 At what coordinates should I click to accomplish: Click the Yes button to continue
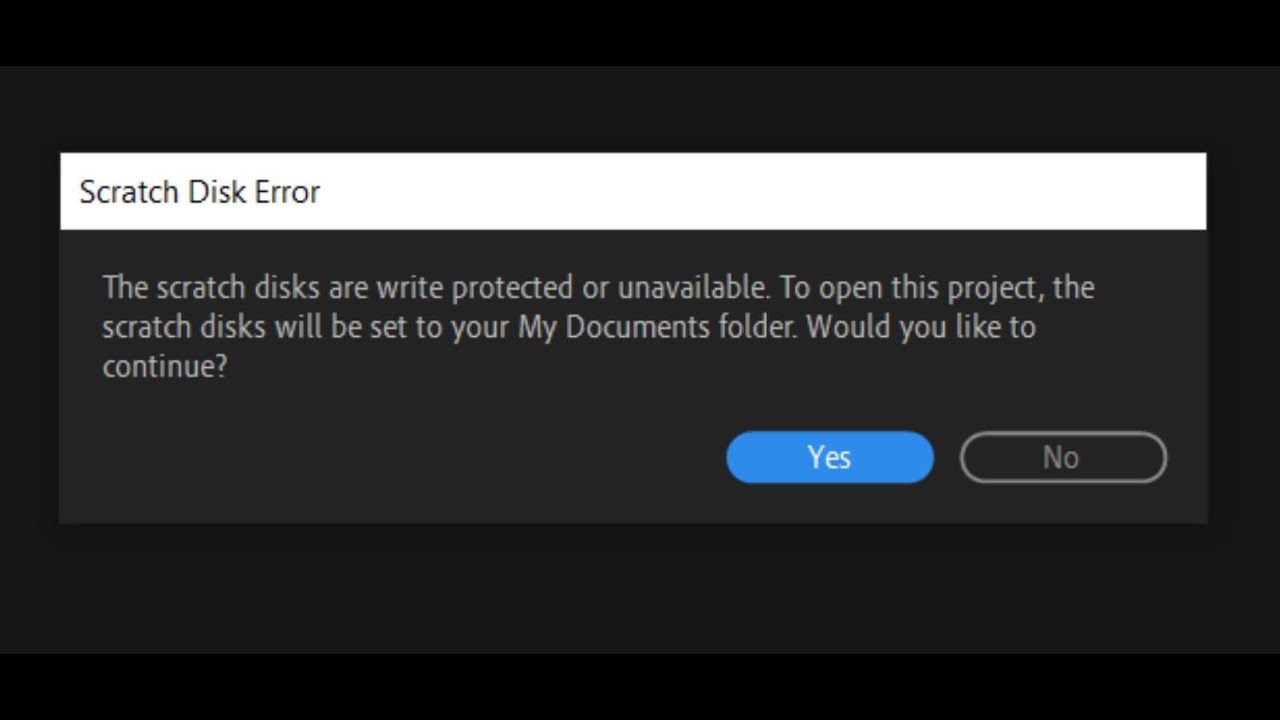click(x=829, y=457)
